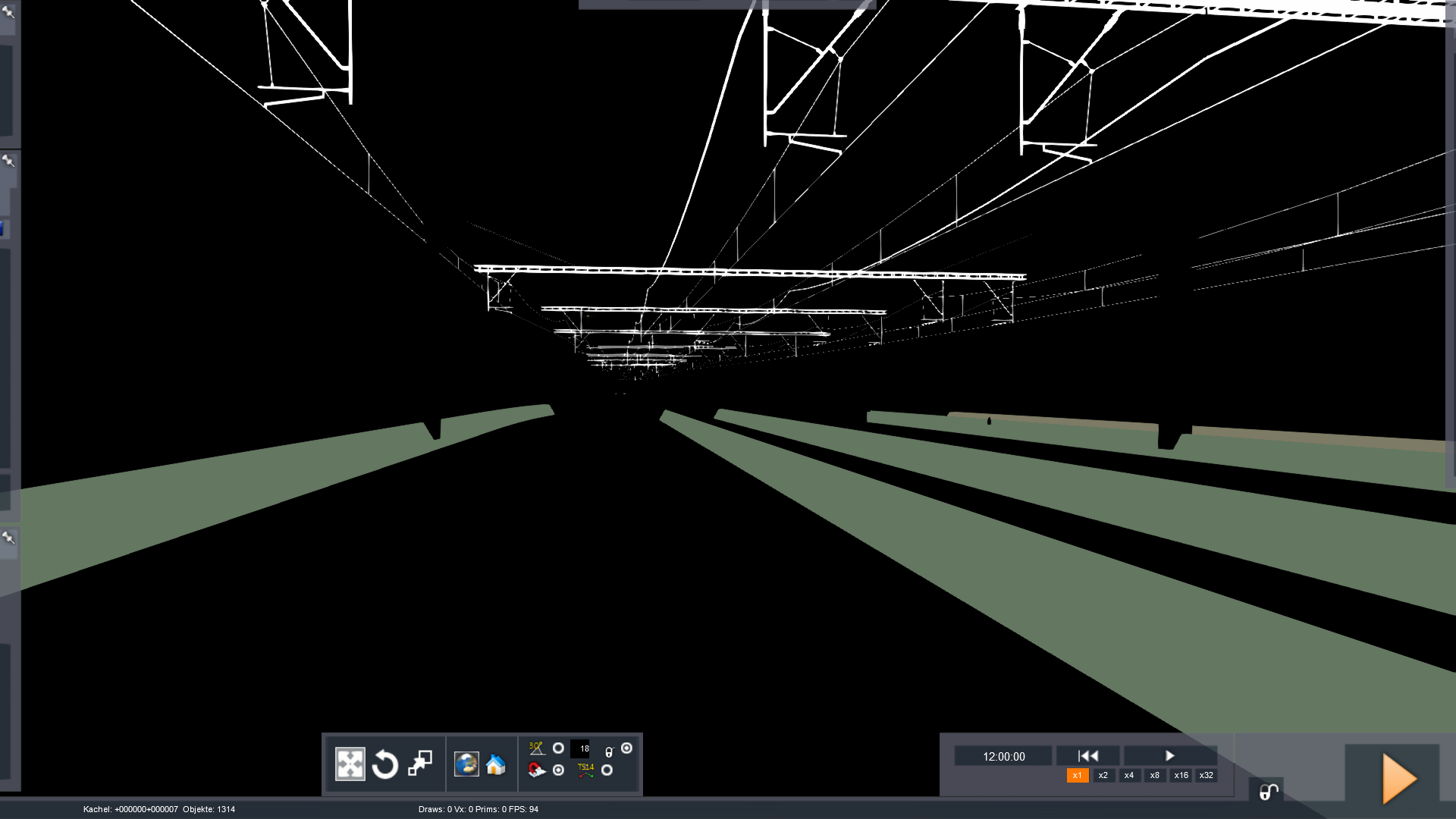Click the red magnet snap icon
1456x819 pixels.
tap(536, 770)
